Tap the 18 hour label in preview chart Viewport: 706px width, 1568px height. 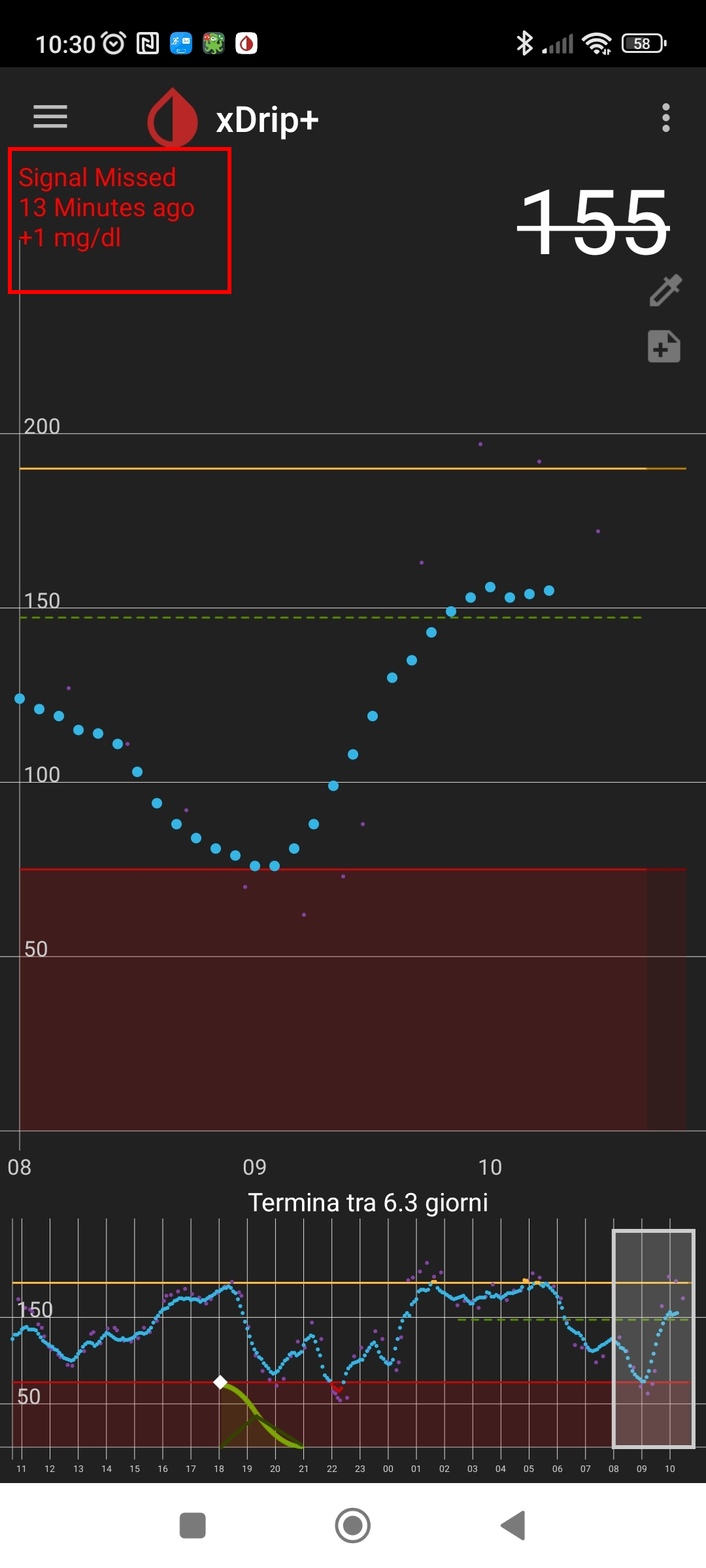(x=219, y=1469)
